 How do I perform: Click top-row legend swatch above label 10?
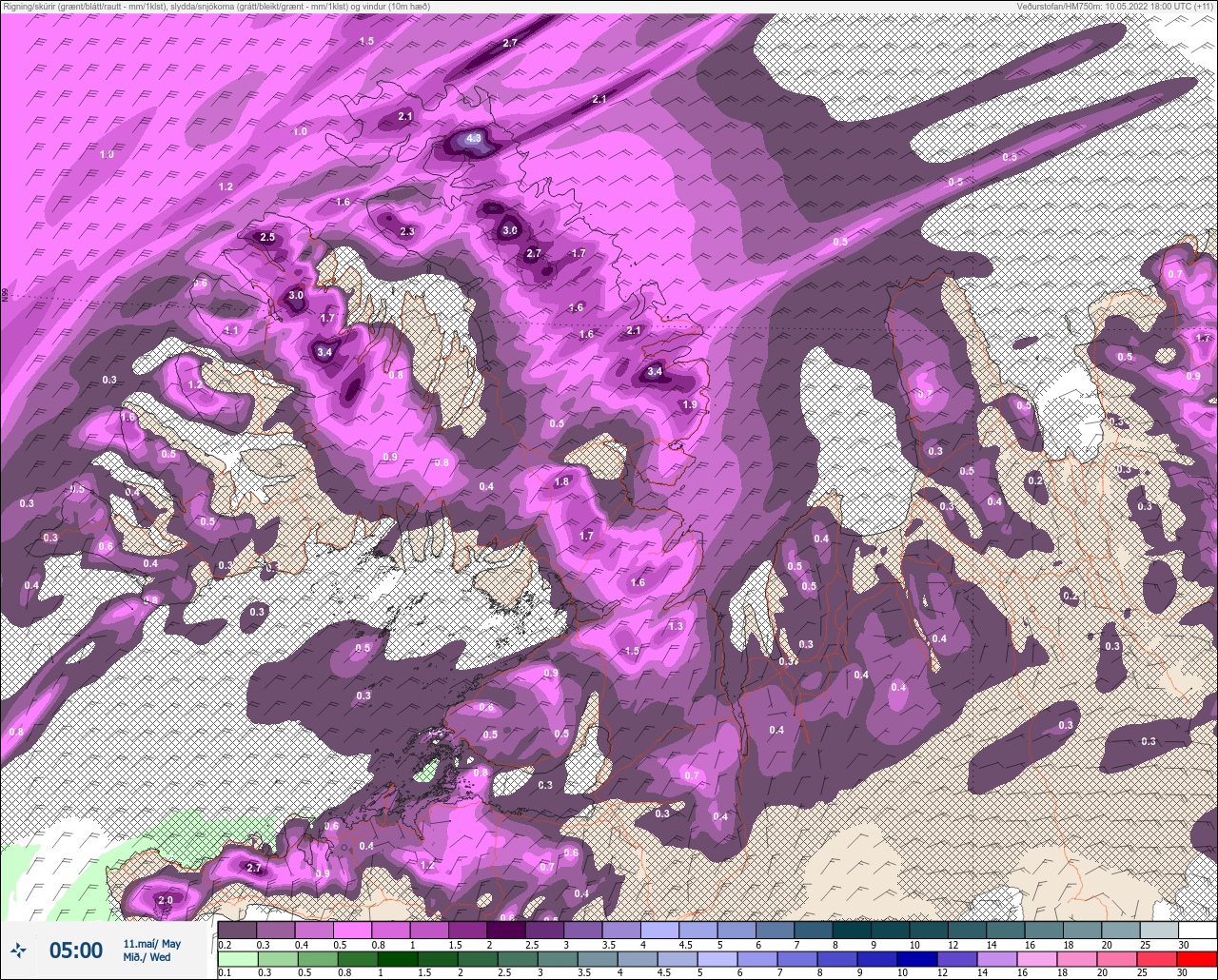[x=928, y=930]
